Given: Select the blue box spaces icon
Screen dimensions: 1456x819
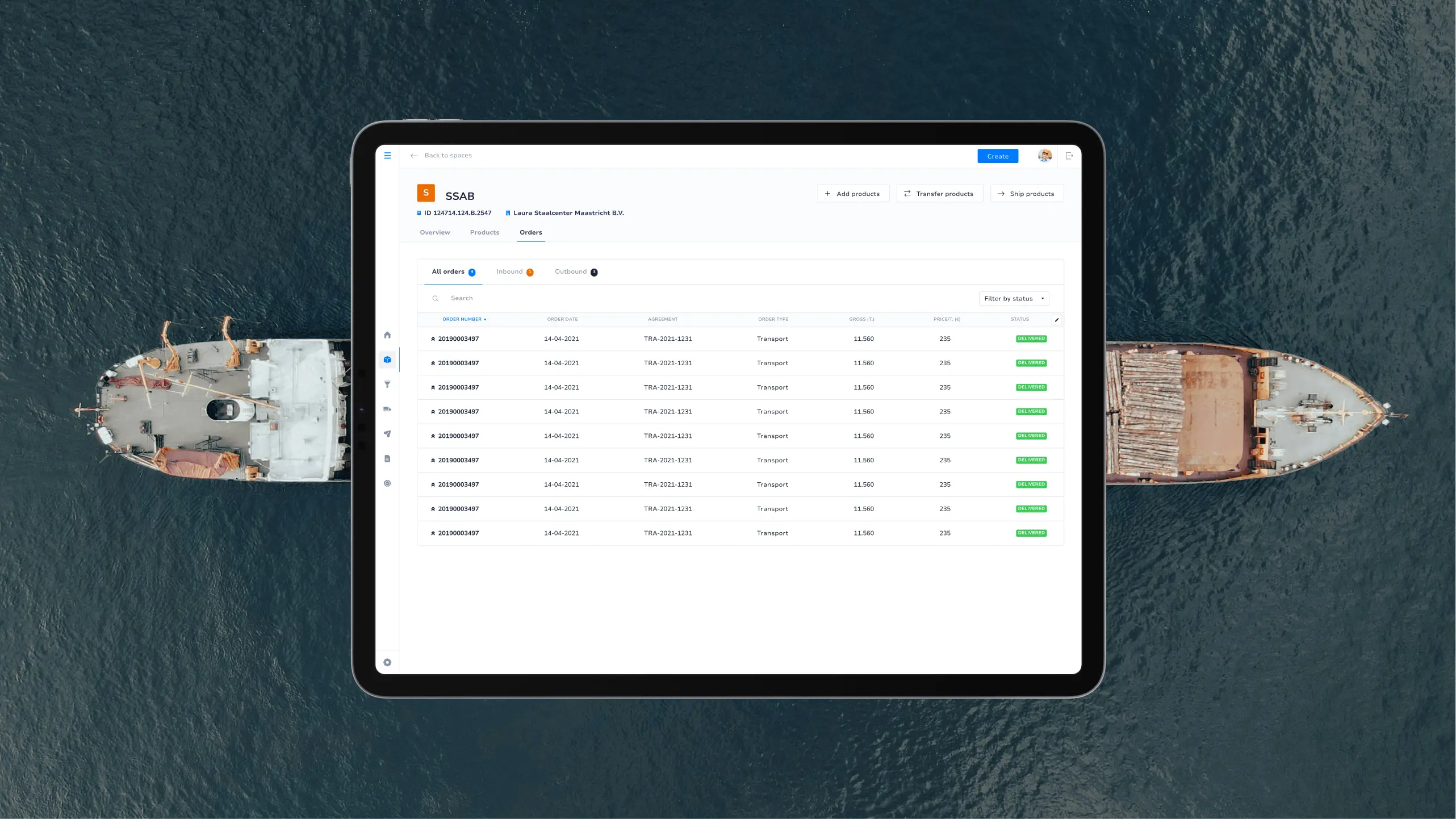Looking at the screenshot, I should tap(387, 360).
